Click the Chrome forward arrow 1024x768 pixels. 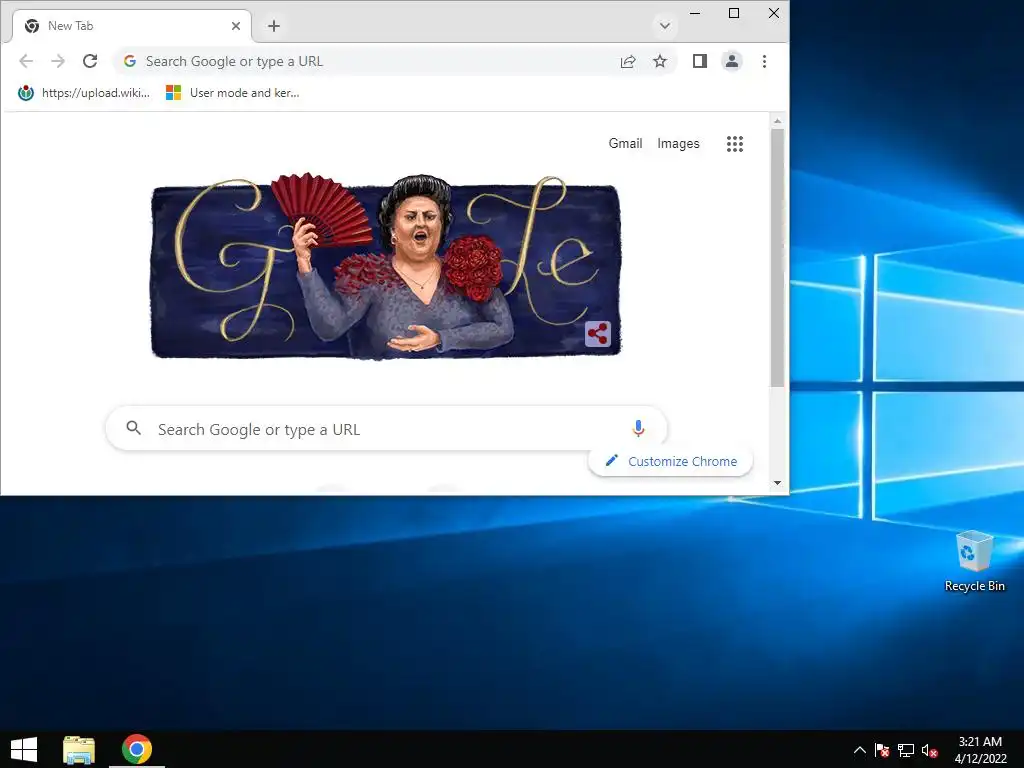pyautogui.click(x=58, y=61)
